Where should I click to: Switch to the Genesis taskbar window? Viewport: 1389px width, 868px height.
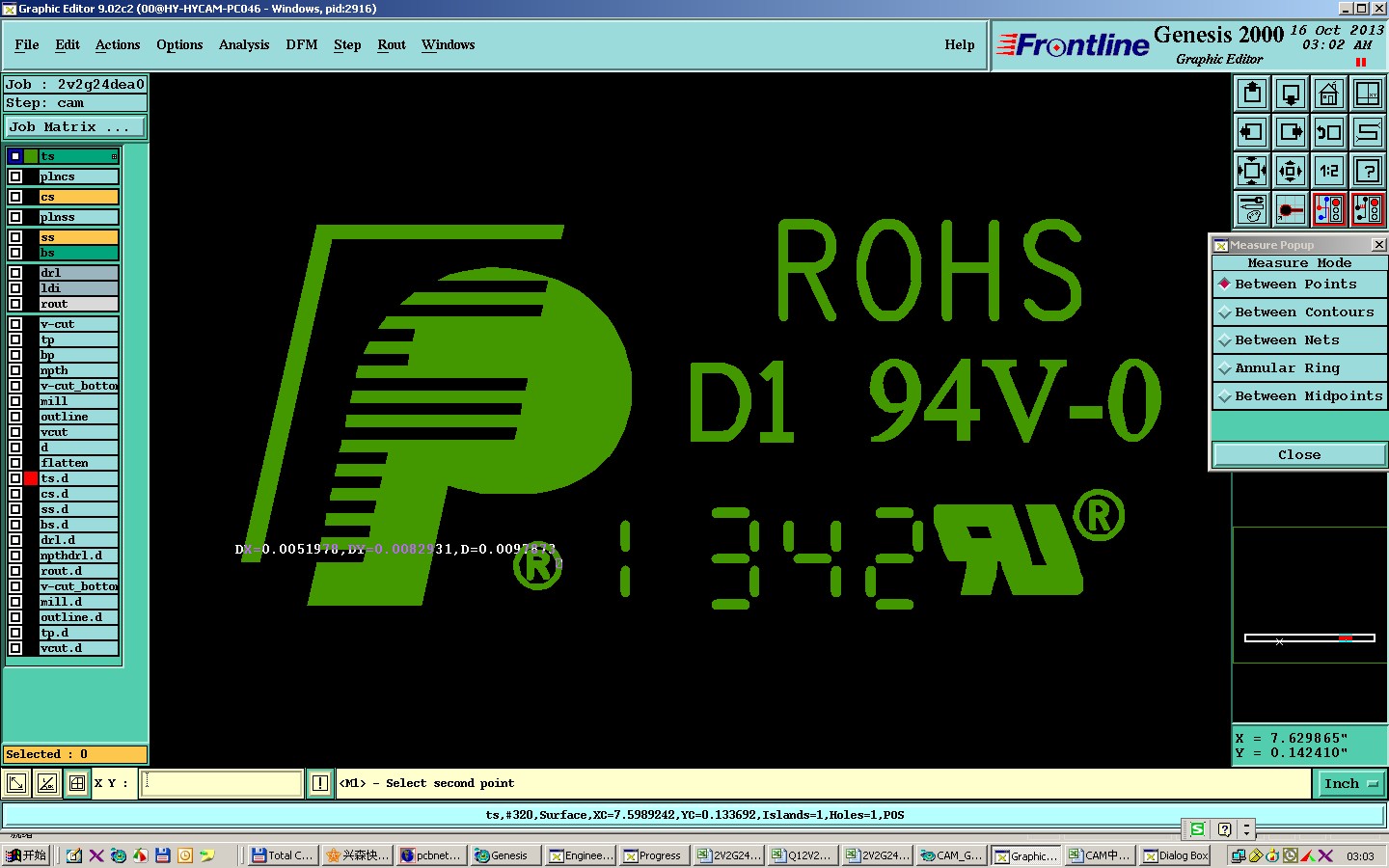click(505, 855)
